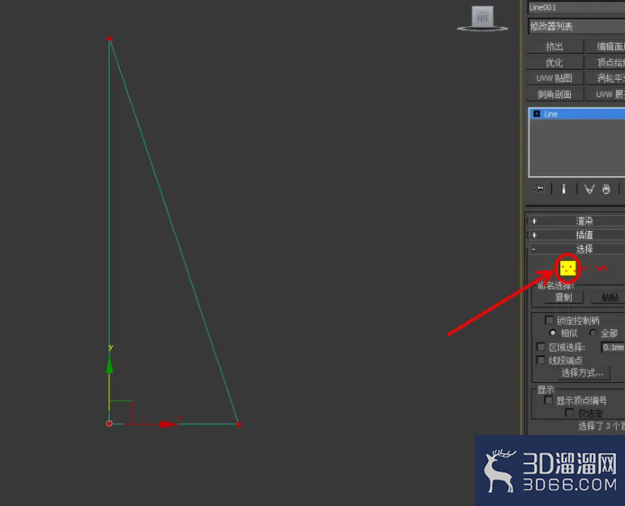
Task: Click the ViewCube in the viewport
Action: [482, 18]
